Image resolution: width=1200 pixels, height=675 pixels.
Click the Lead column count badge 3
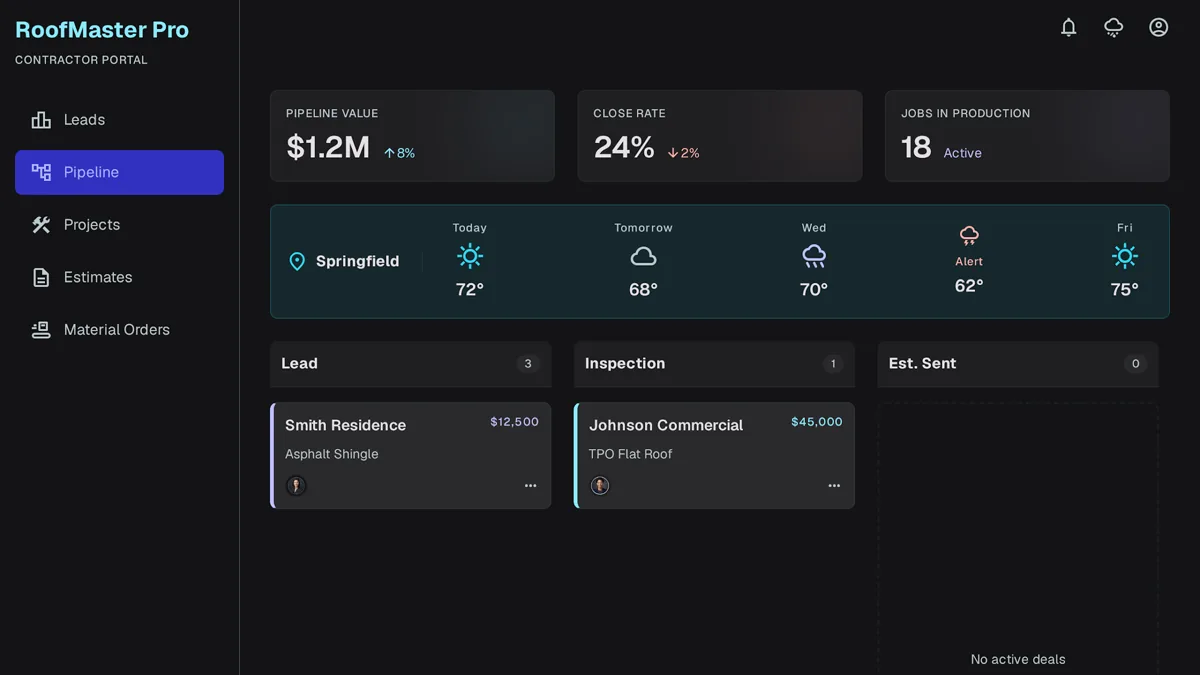click(x=529, y=364)
